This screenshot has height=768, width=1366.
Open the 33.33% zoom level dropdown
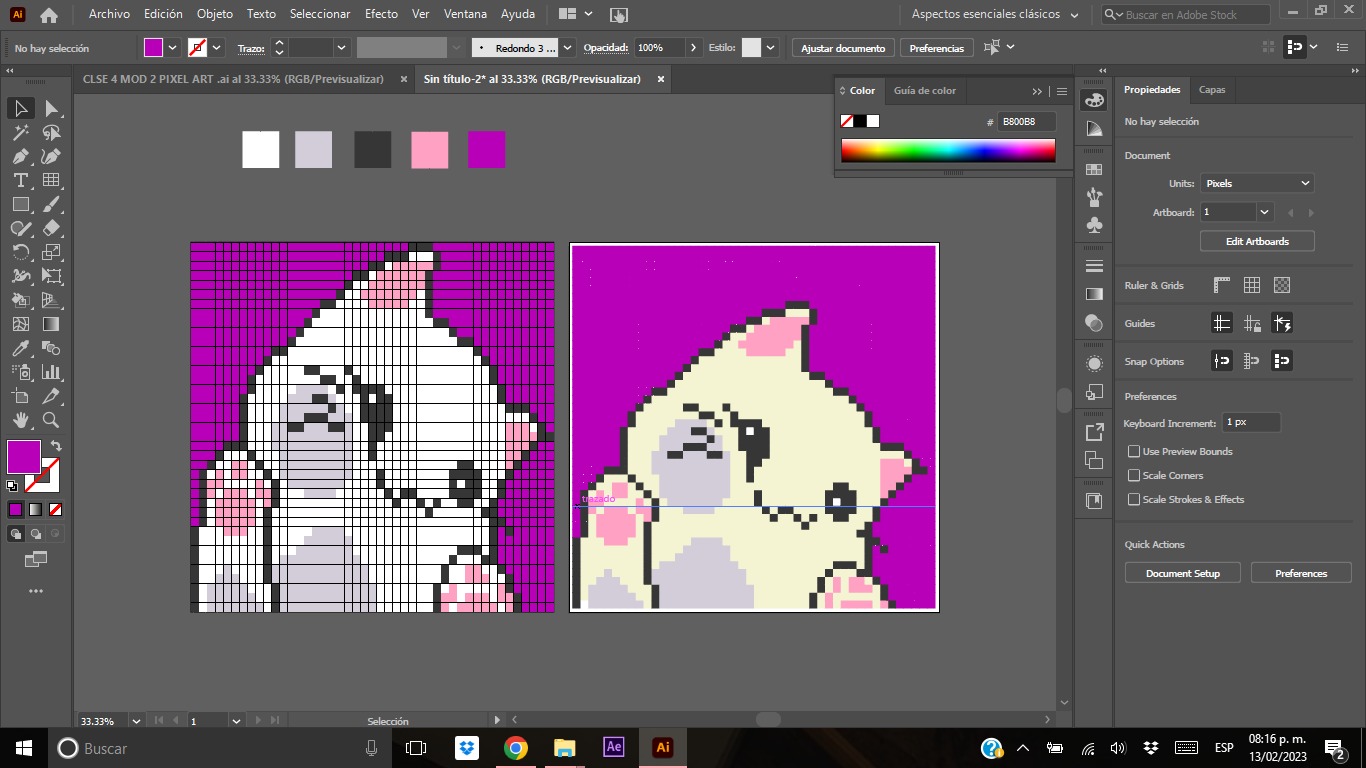(137, 721)
